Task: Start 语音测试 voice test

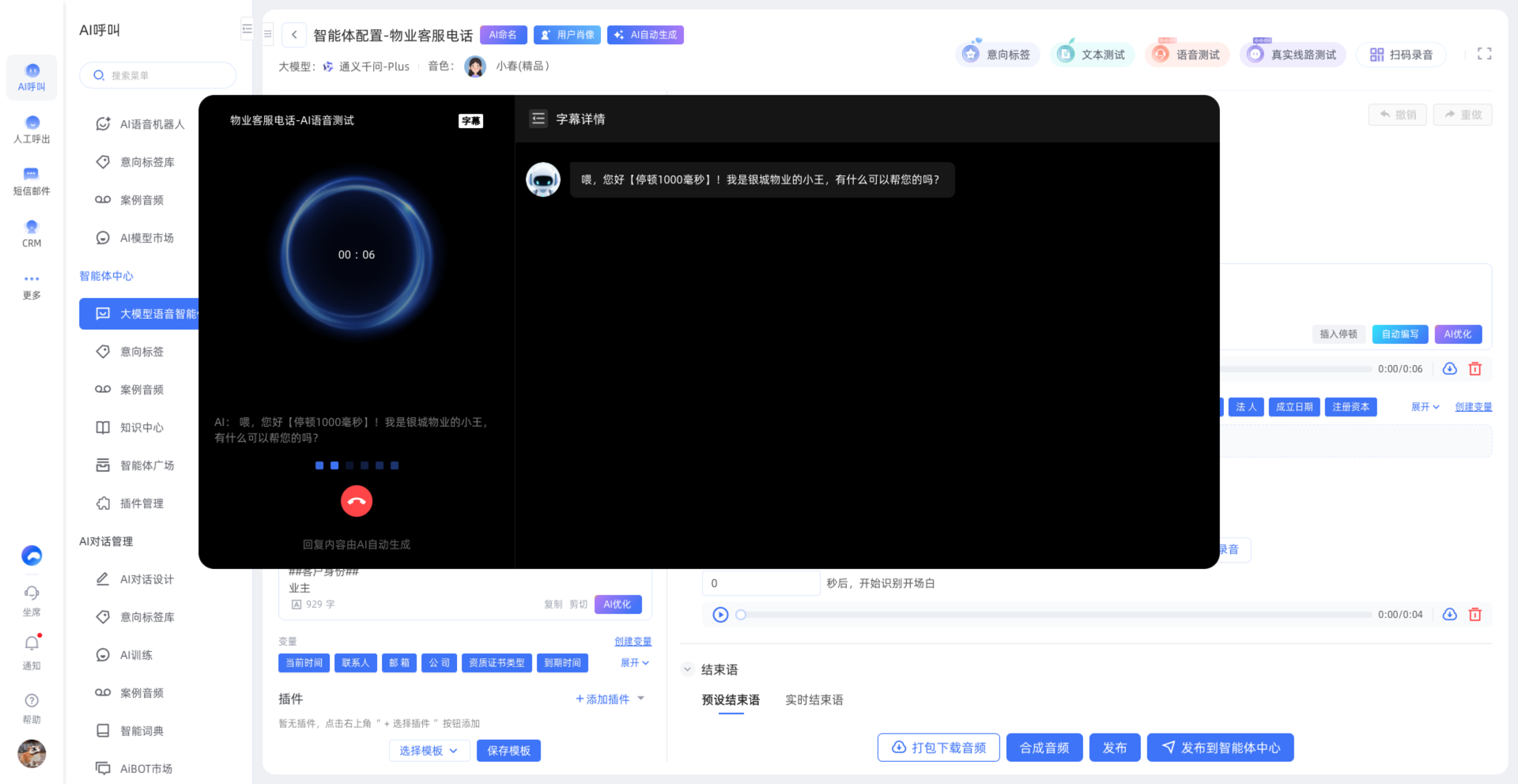Action: point(1187,55)
